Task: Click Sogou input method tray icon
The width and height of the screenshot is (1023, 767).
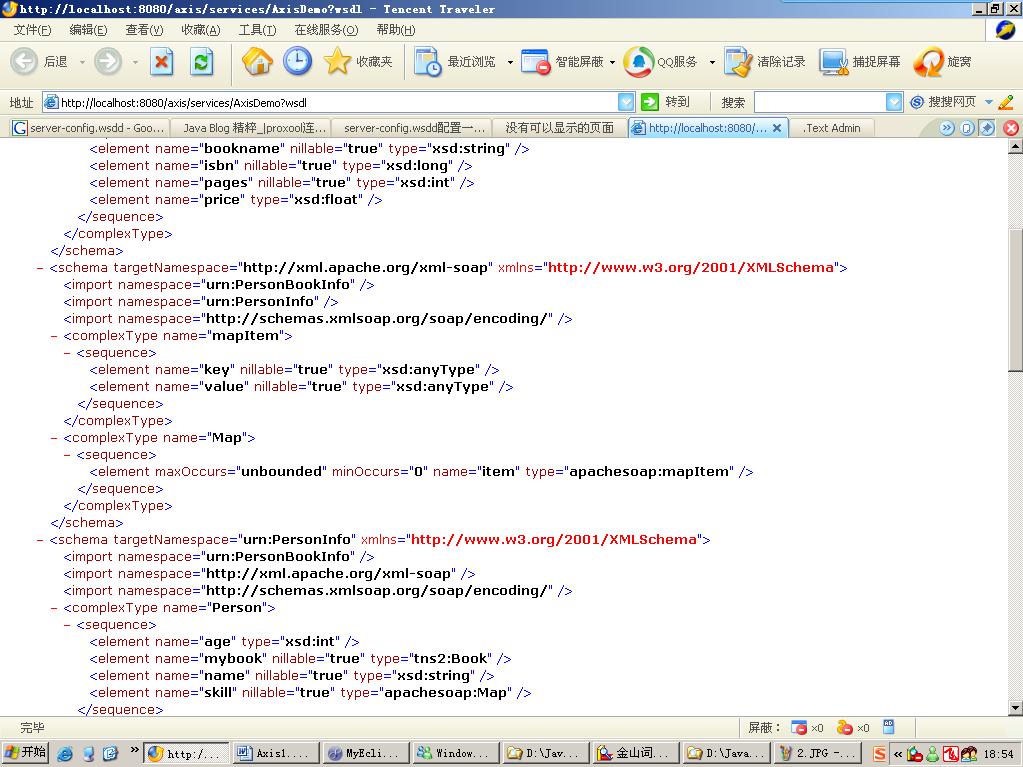Action: [879, 754]
